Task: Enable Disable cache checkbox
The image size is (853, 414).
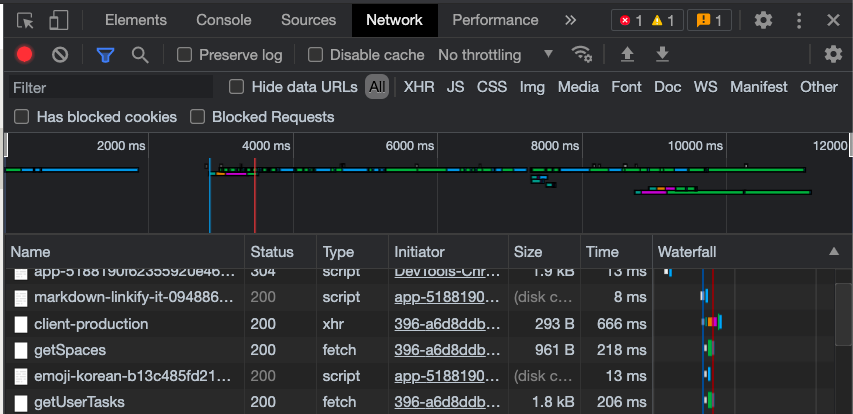Action: tap(315, 55)
